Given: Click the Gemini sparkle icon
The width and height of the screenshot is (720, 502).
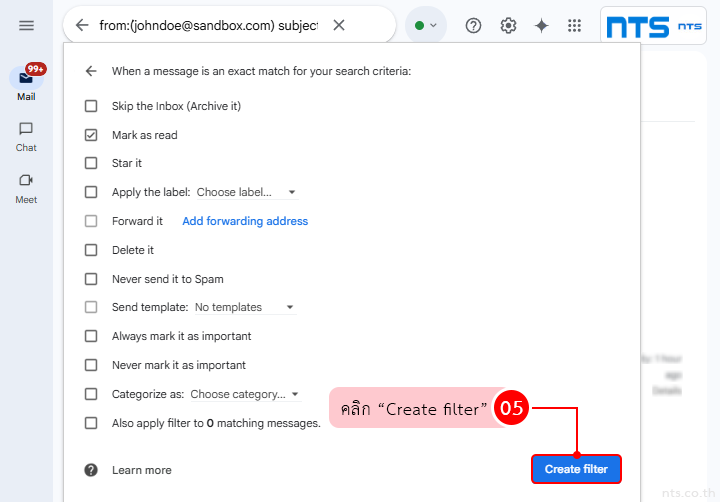Looking at the screenshot, I should pyautogui.click(x=541, y=25).
